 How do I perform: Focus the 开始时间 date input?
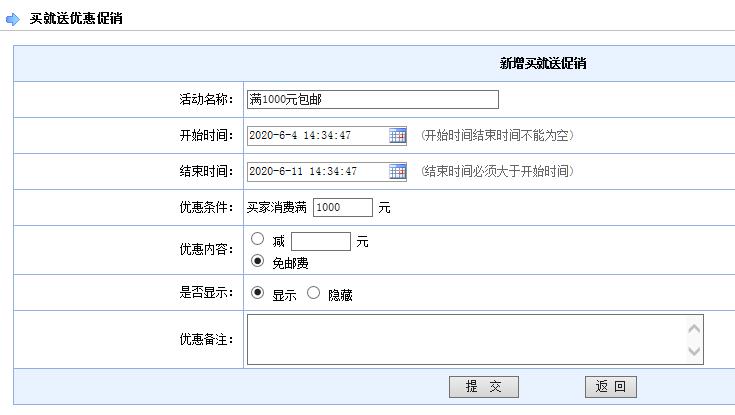[x=317, y=136]
